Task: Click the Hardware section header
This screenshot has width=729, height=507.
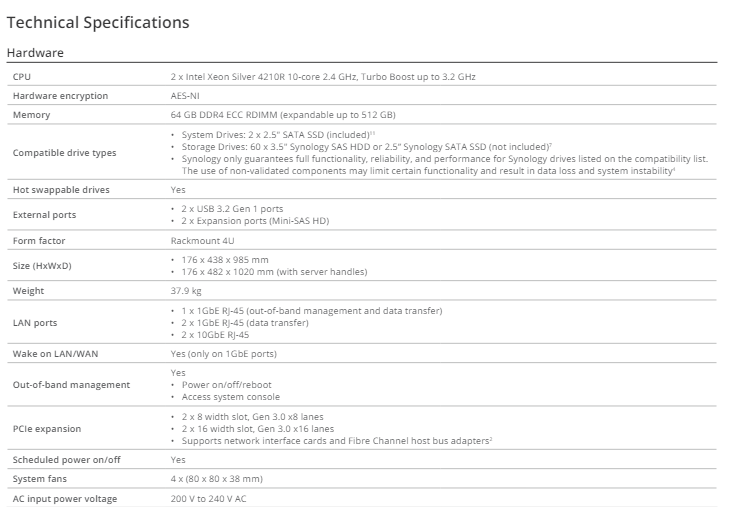Action: 35,51
